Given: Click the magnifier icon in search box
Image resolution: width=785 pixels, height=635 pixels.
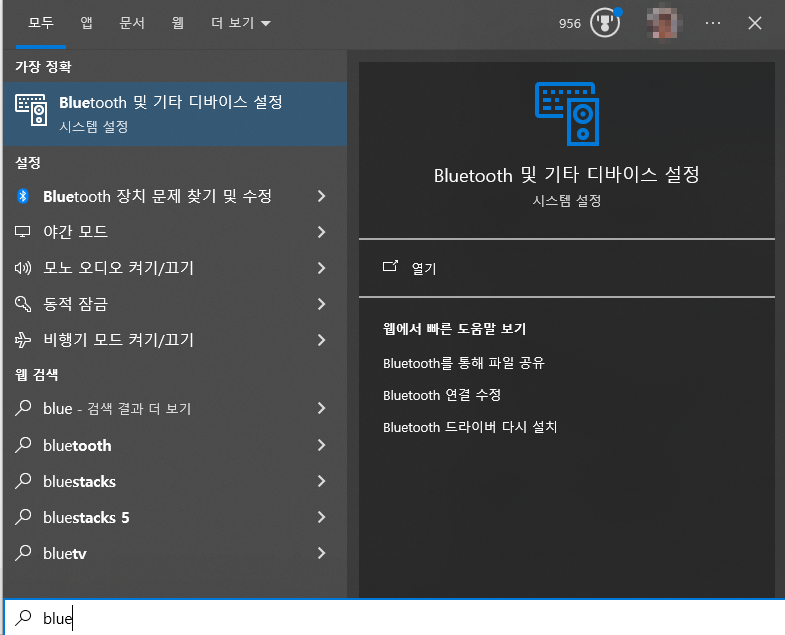Looking at the screenshot, I should 23,618.
